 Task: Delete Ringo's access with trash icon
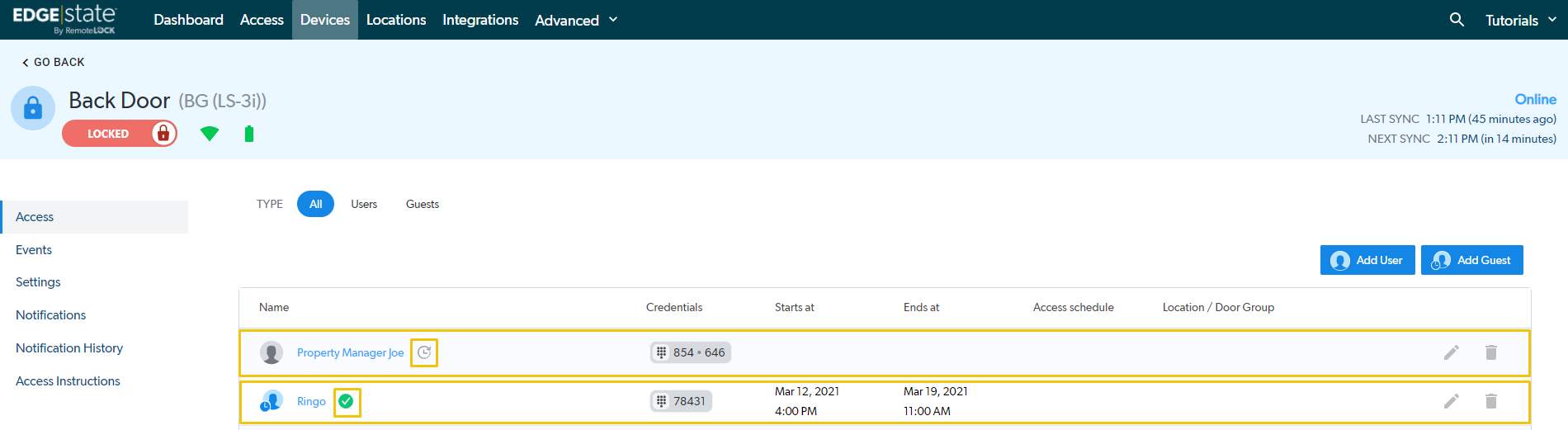coord(1490,401)
